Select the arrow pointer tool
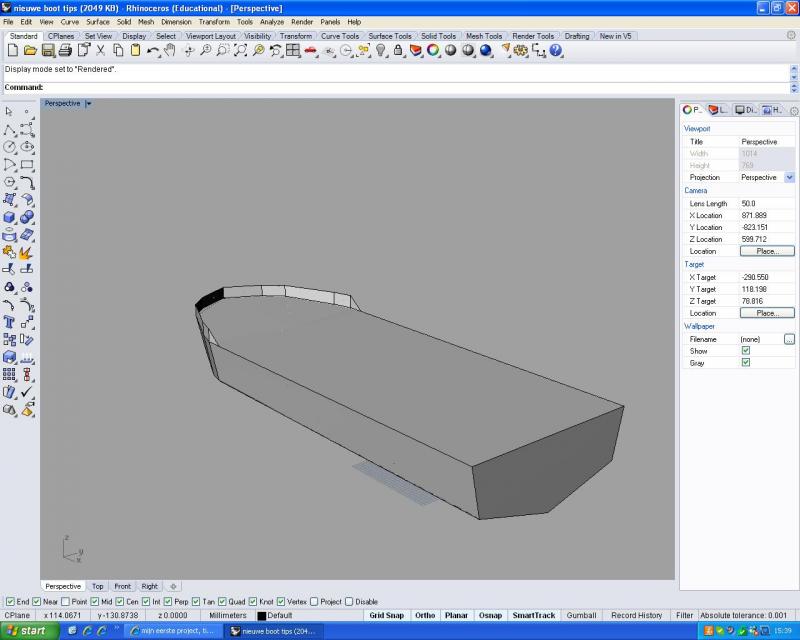Screen dimensions: 800x640 pyautogui.click(x=9, y=111)
